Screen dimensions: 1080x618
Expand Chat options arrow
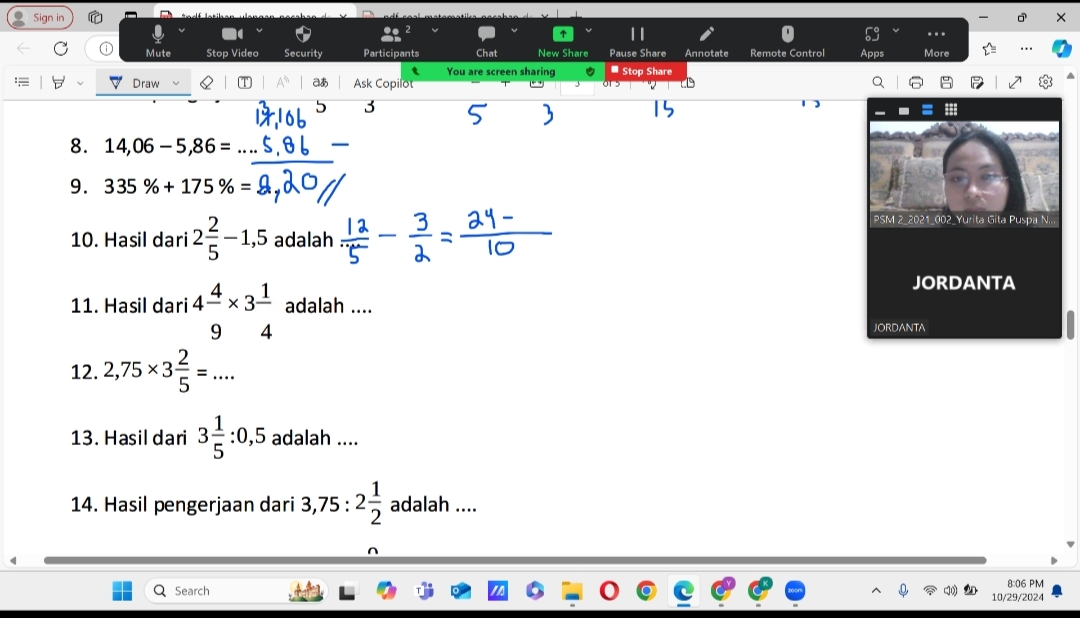coord(514,31)
